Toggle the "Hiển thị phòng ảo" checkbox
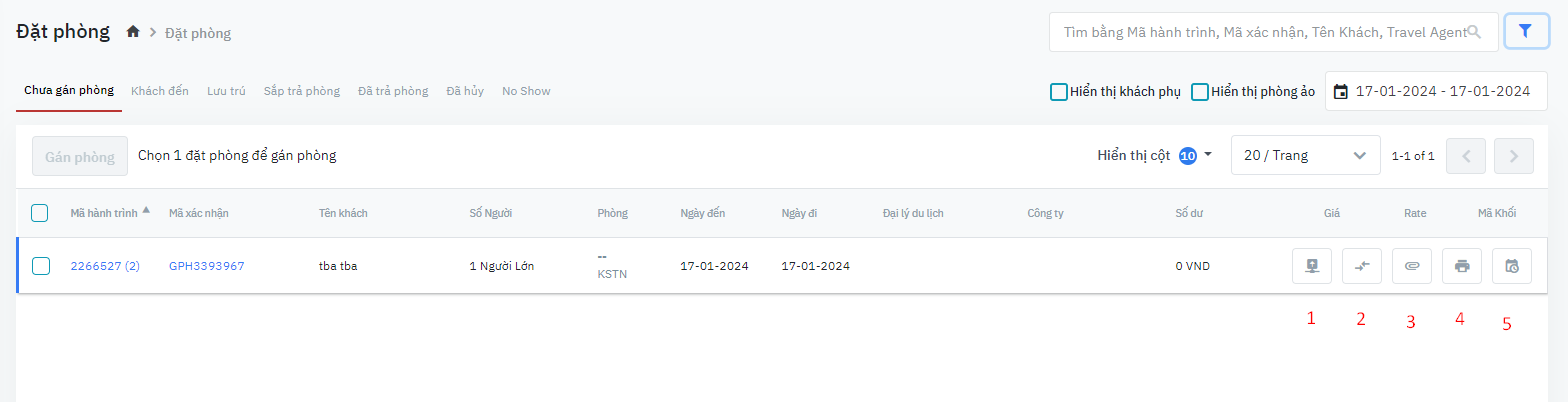Screen dimensions: 1568x402 click(1200, 92)
